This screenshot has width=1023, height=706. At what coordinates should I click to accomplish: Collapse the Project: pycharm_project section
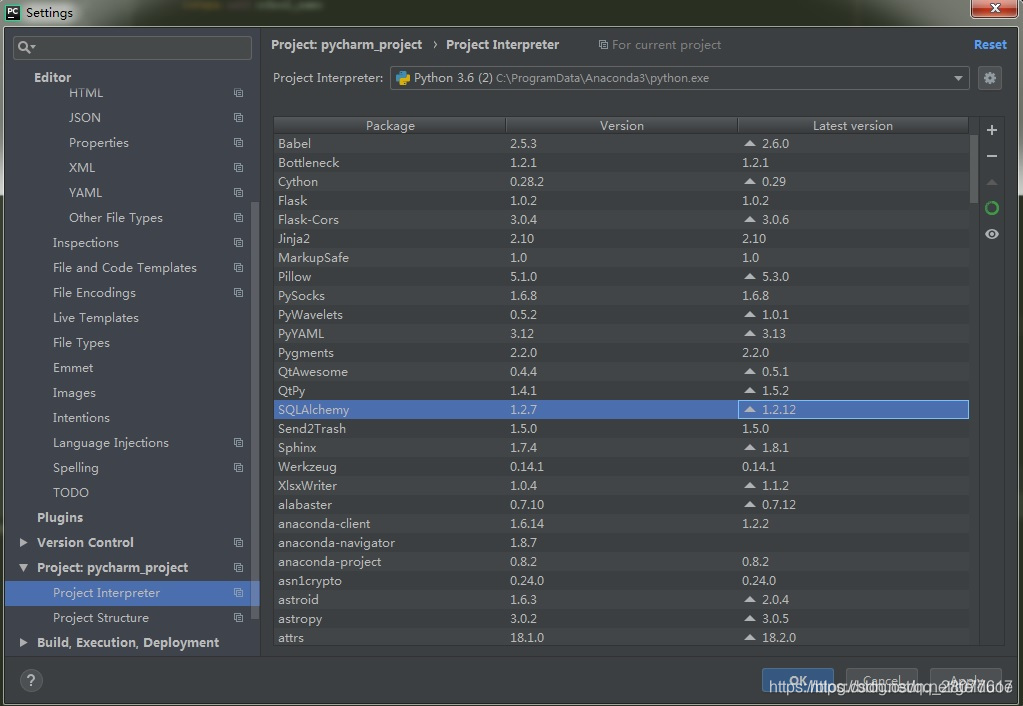pos(23,568)
